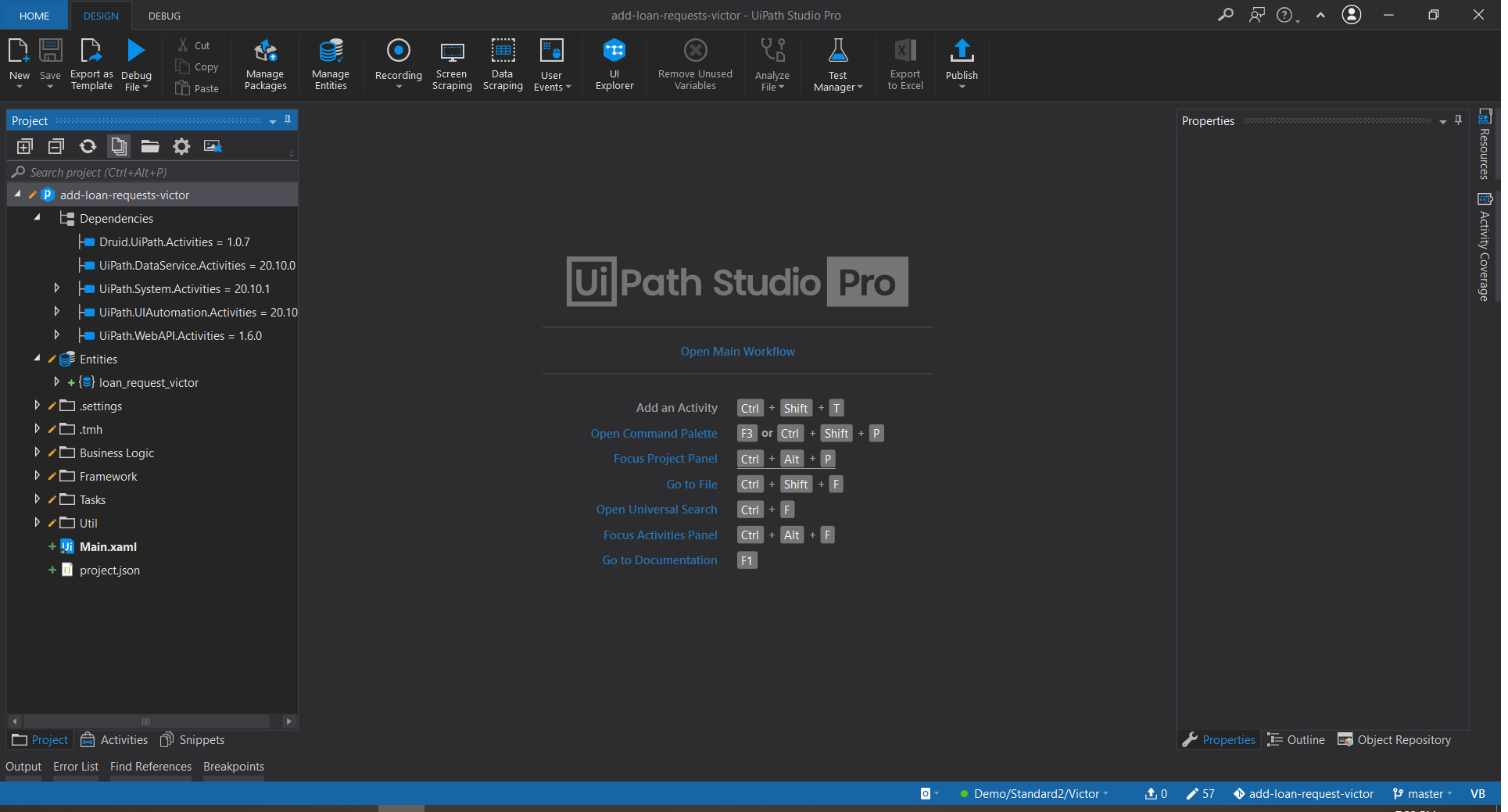Open User Events menu
1508x812 pixels.
pos(552,66)
